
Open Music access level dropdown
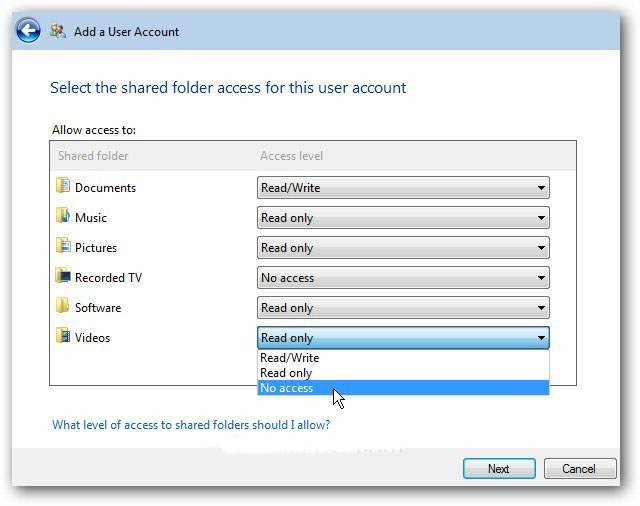click(403, 217)
